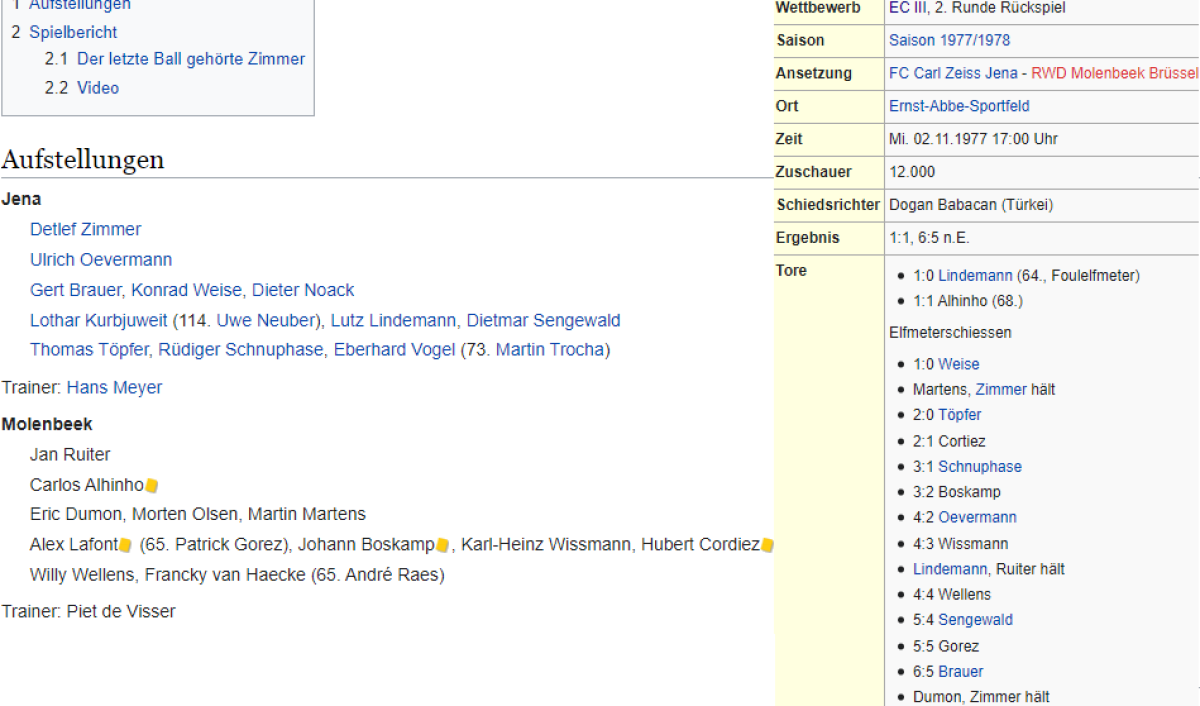The width and height of the screenshot is (1200, 706).
Task: Select the Martin Trocha link
Action: coord(550,350)
